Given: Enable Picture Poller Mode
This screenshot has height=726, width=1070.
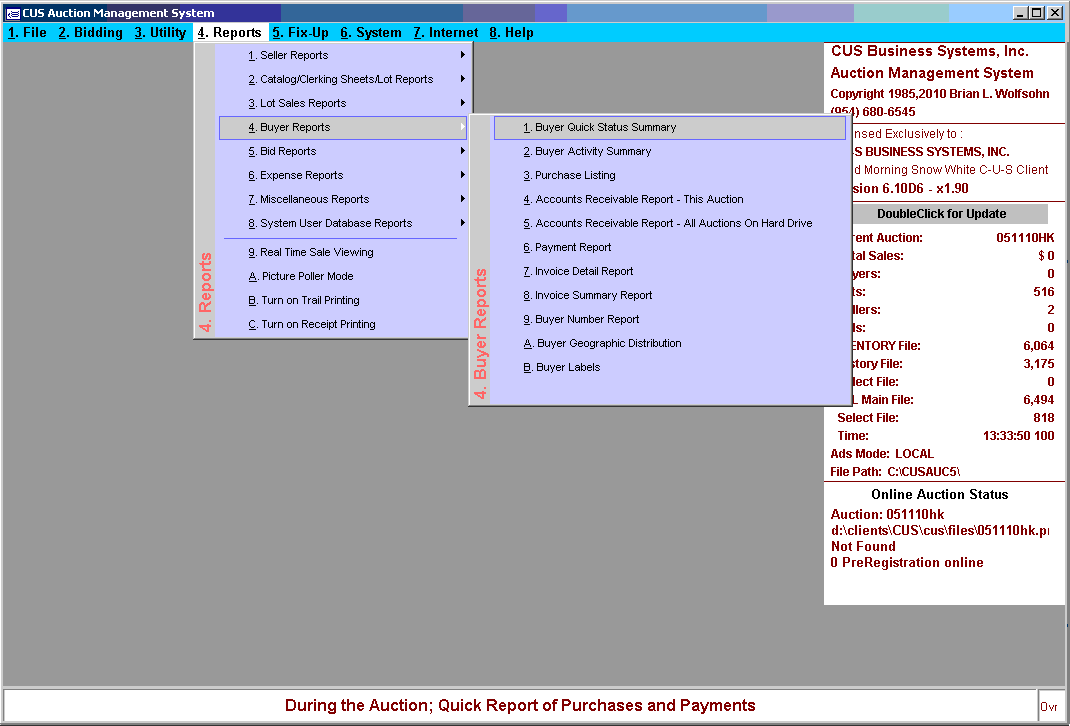Looking at the screenshot, I should point(307,277).
